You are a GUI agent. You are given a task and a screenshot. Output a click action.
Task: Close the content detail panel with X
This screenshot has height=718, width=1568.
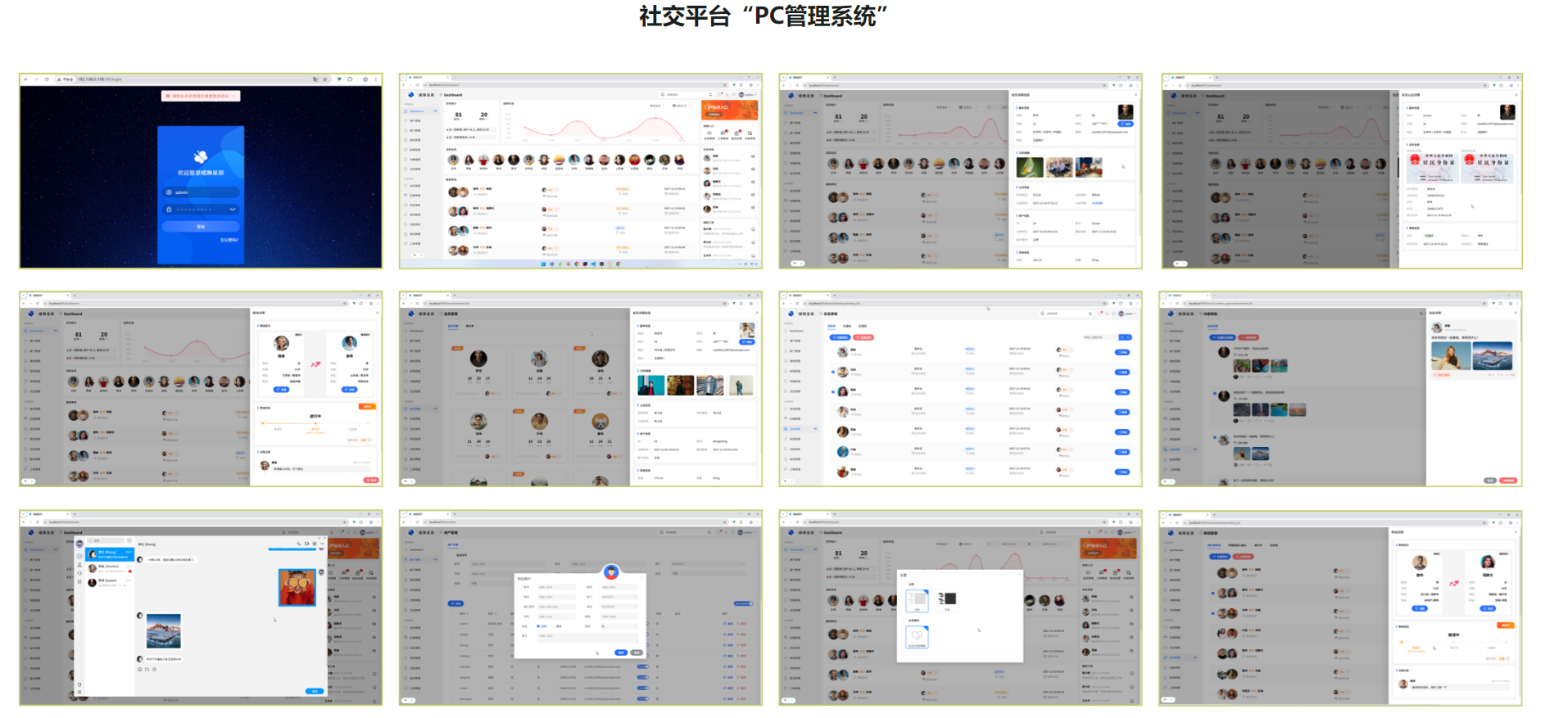(x=1516, y=313)
